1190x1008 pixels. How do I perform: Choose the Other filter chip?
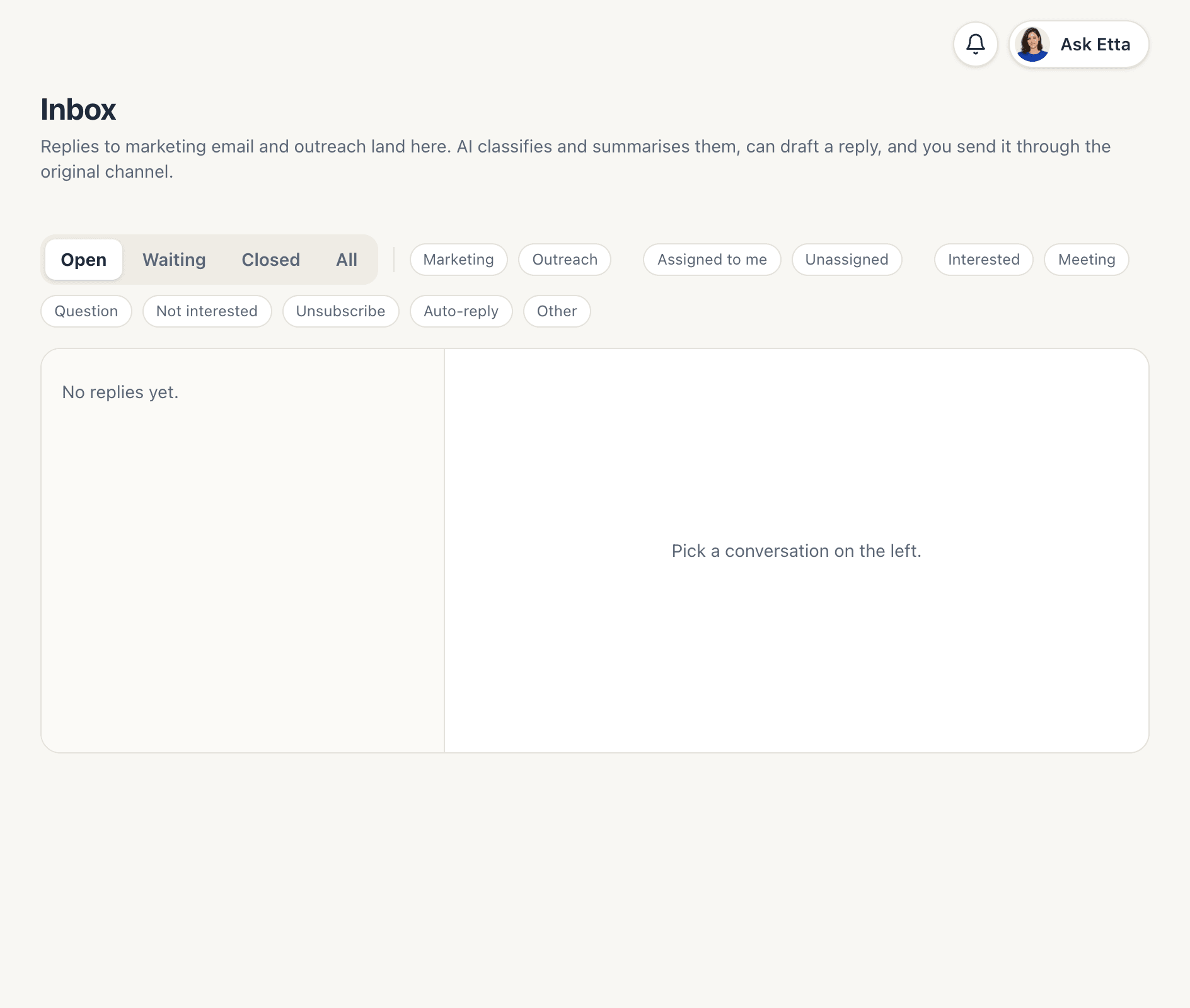(x=557, y=311)
